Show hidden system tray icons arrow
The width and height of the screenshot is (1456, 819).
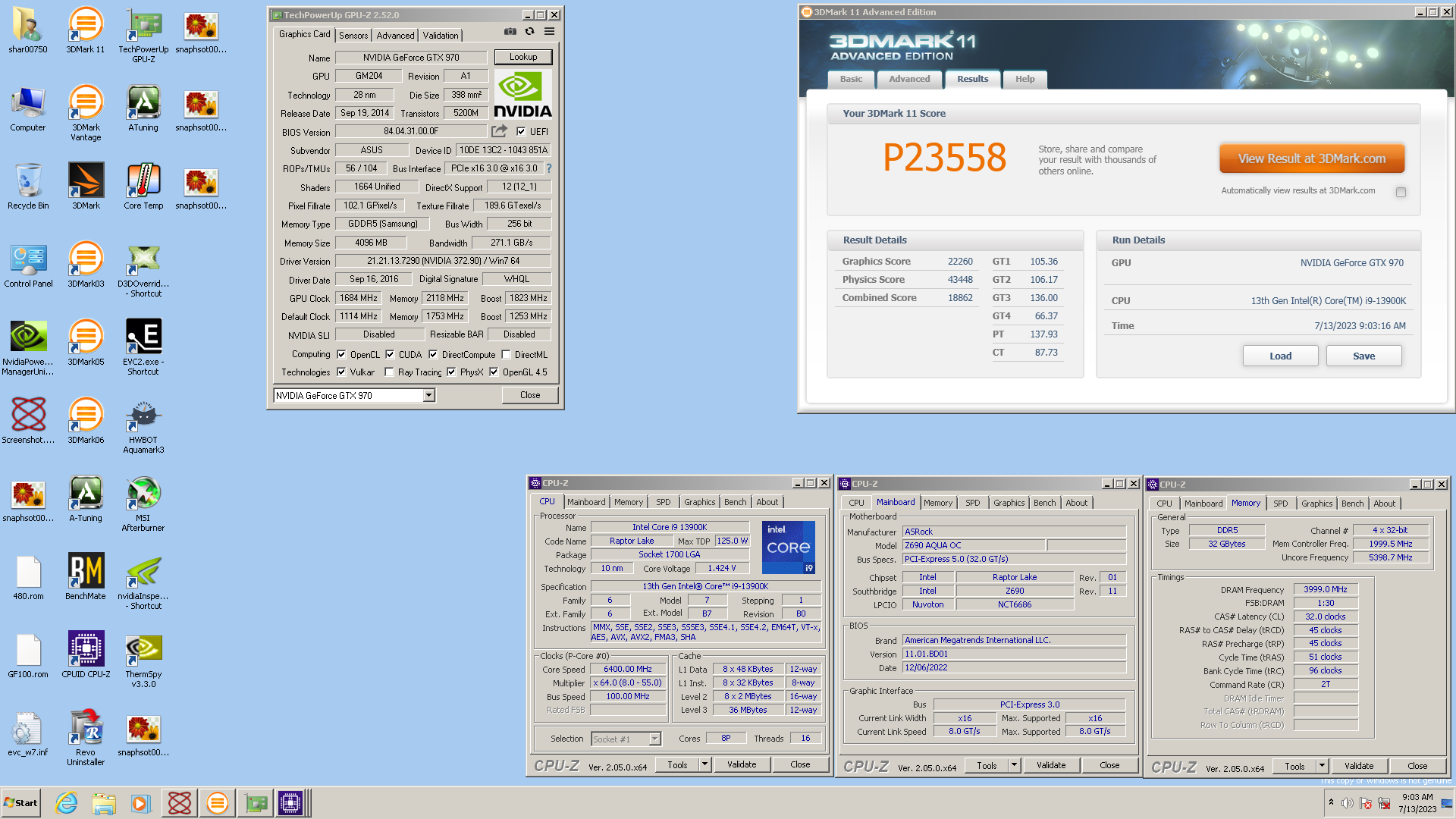(x=1331, y=802)
